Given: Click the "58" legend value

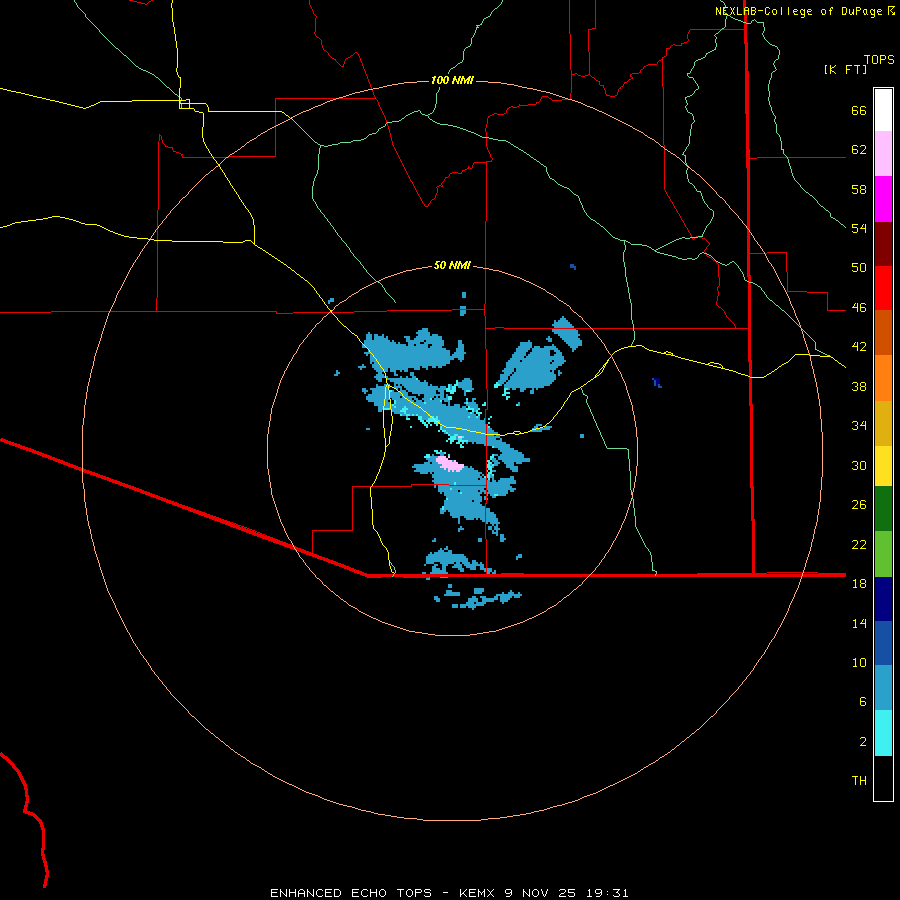Looking at the screenshot, I should [859, 189].
